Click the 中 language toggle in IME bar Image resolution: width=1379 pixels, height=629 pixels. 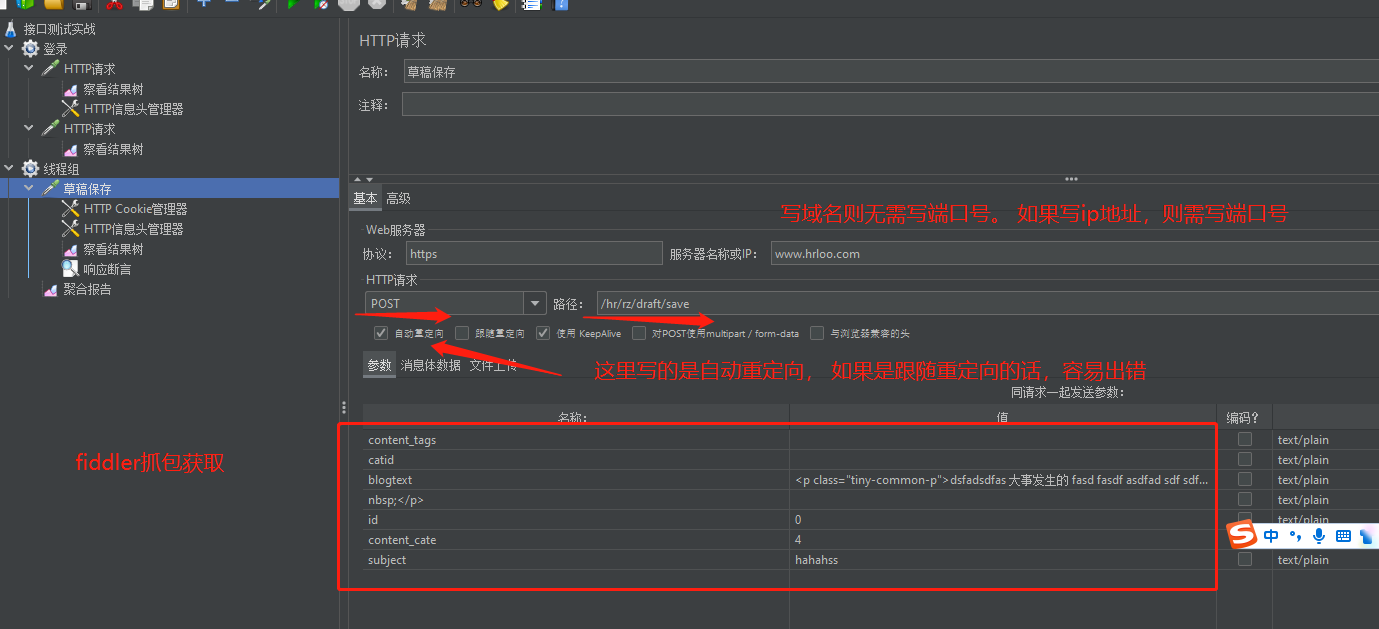(x=1271, y=536)
